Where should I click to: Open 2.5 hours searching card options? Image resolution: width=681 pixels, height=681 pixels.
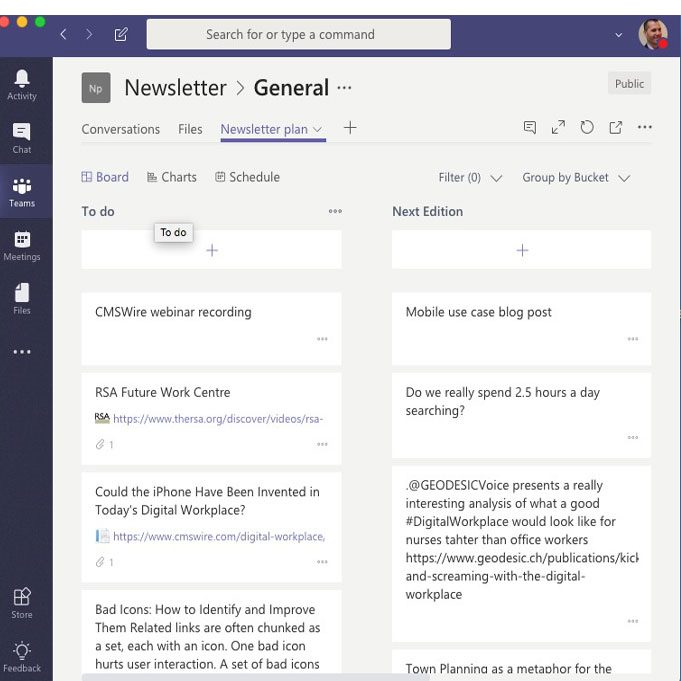pyautogui.click(x=633, y=437)
